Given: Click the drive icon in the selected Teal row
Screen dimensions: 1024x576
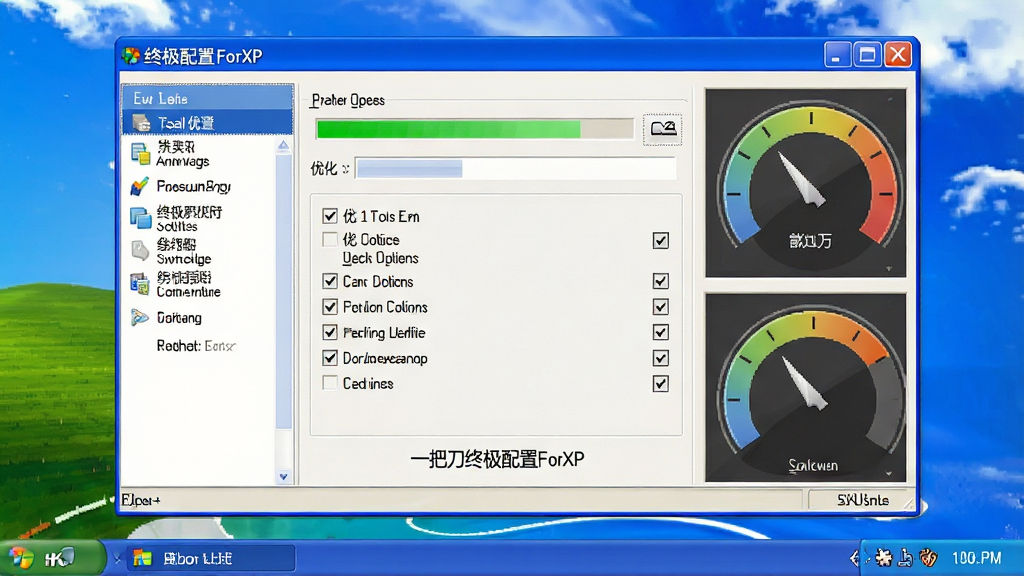Looking at the screenshot, I should pos(141,123).
